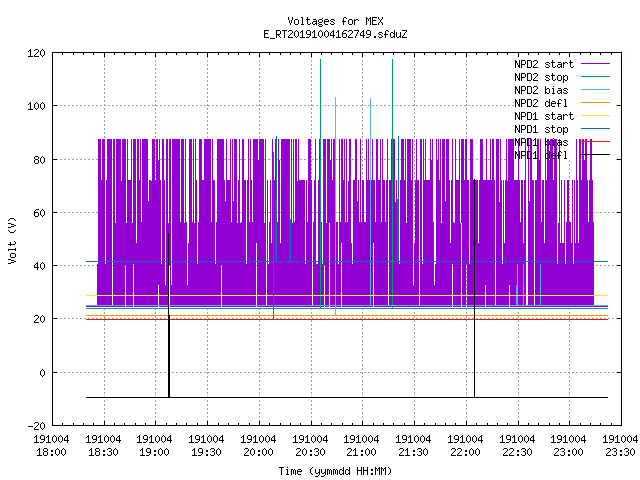The width and height of the screenshot is (640, 480).
Task: Click the x-axis tick label 22:00
Action: (465, 452)
